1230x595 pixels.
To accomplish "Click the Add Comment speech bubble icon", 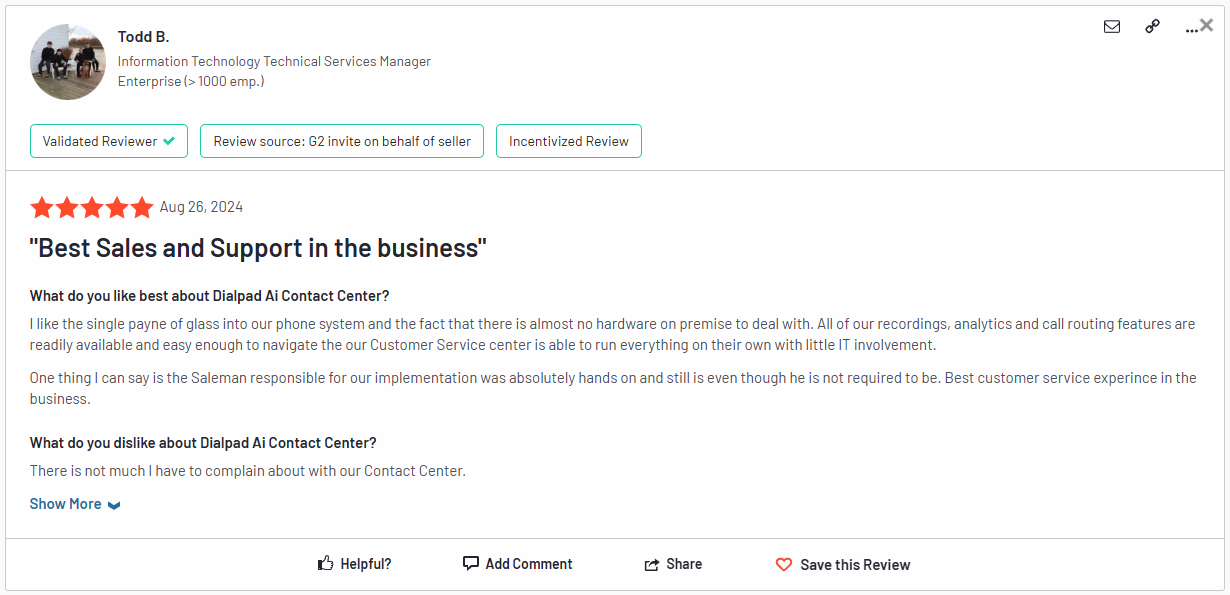I will click(x=470, y=562).
